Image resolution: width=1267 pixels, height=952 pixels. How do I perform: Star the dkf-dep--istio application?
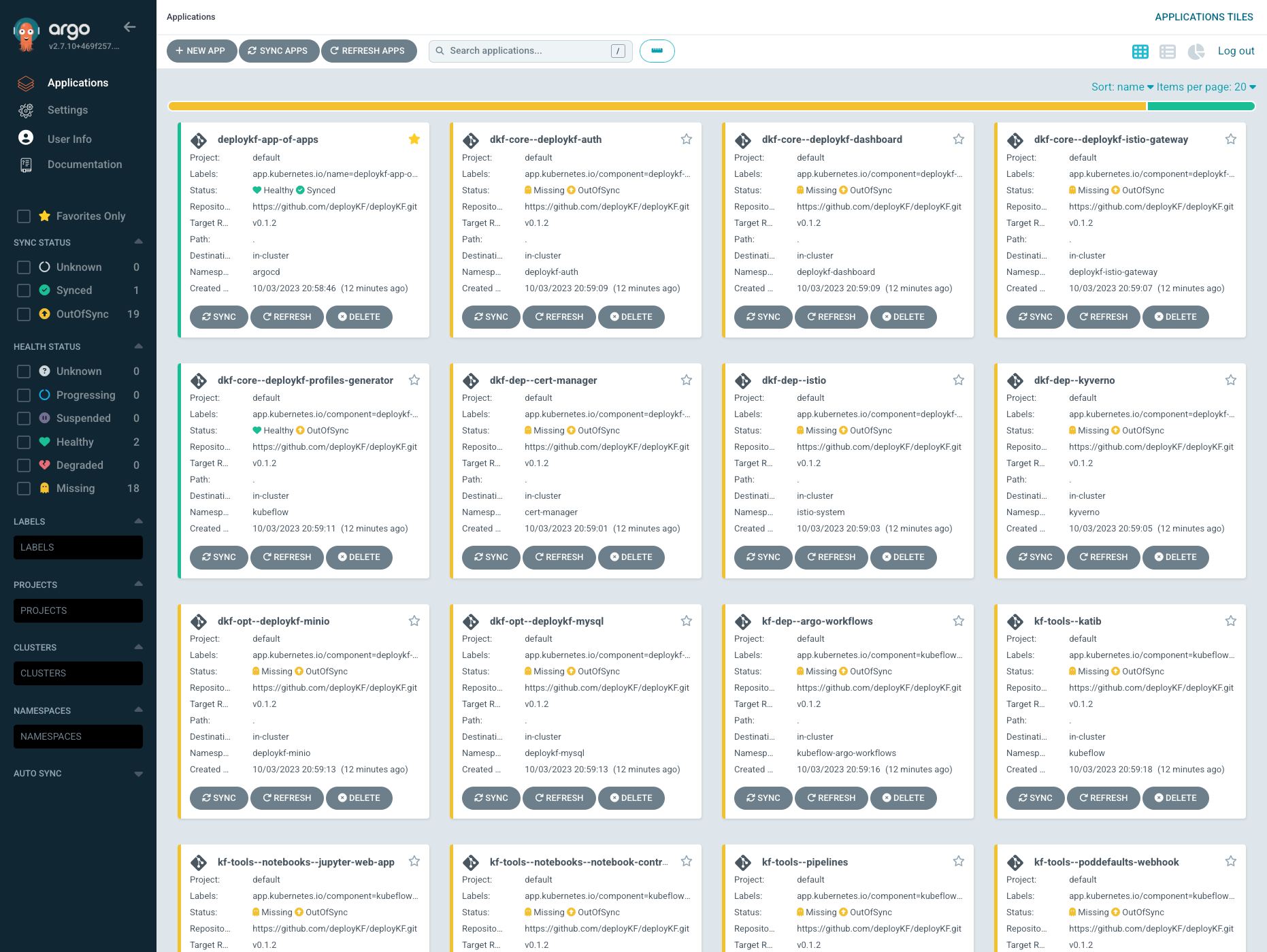coord(959,380)
